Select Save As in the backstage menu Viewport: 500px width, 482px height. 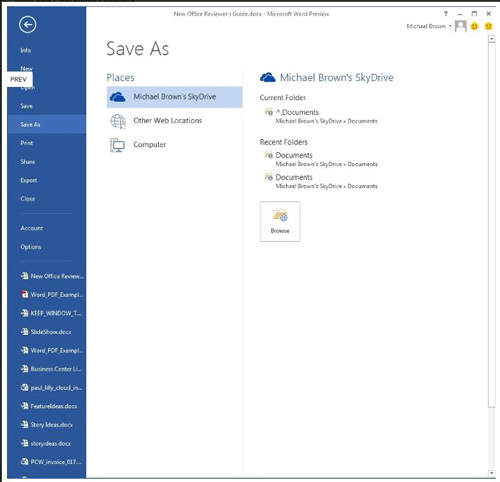coord(46,124)
